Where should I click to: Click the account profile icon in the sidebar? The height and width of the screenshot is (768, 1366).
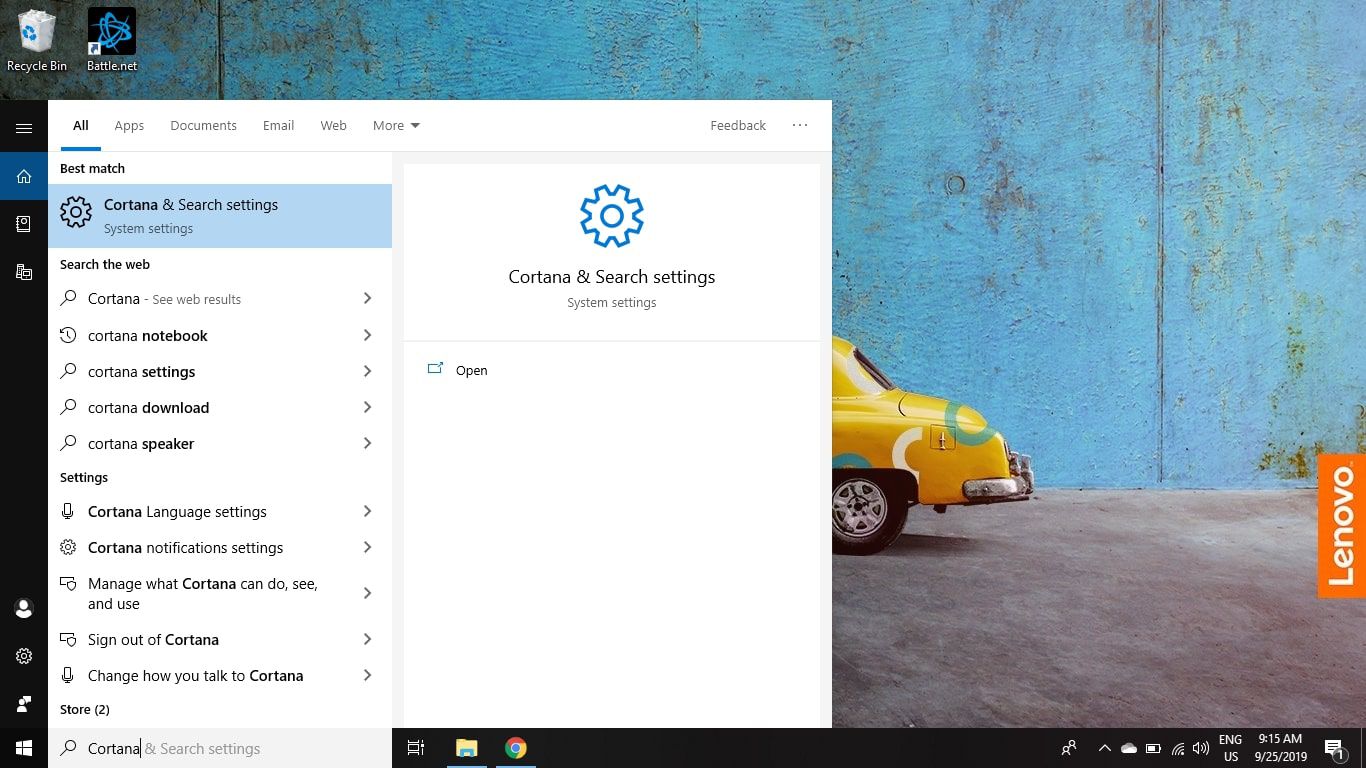(24, 608)
